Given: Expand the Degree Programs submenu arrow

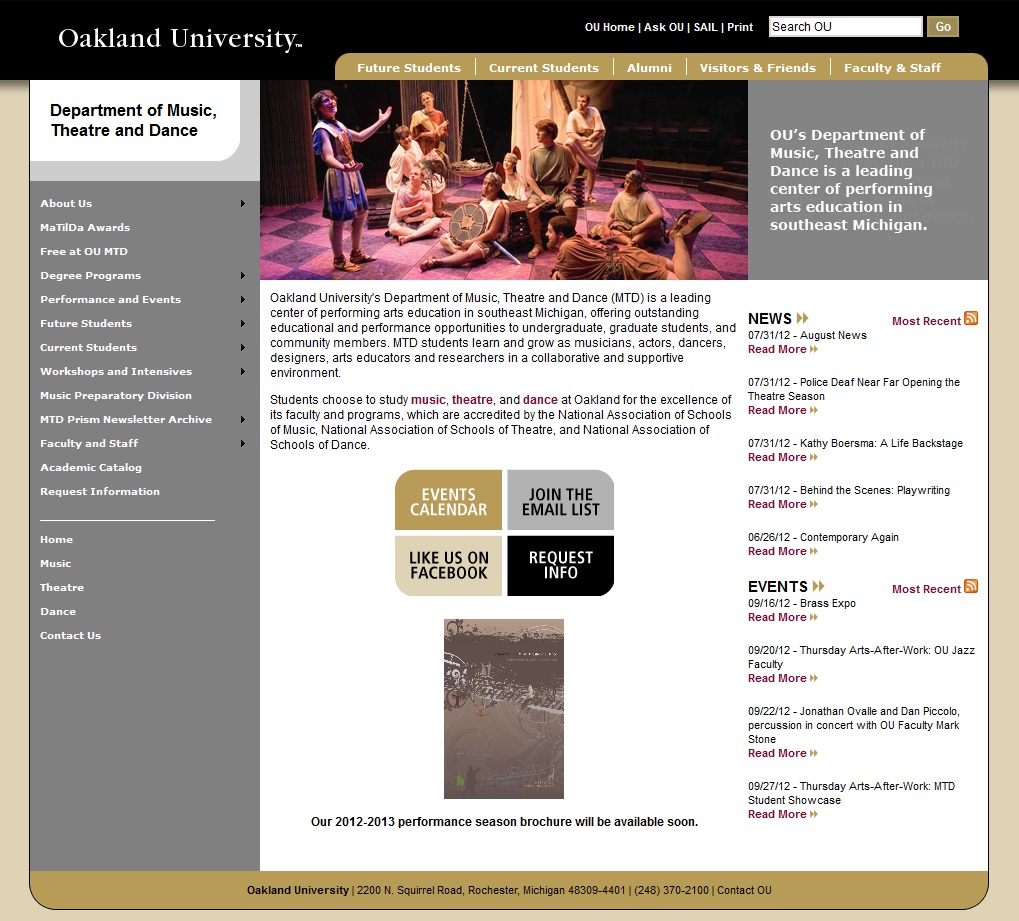Looking at the screenshot, I should point(242,276).
